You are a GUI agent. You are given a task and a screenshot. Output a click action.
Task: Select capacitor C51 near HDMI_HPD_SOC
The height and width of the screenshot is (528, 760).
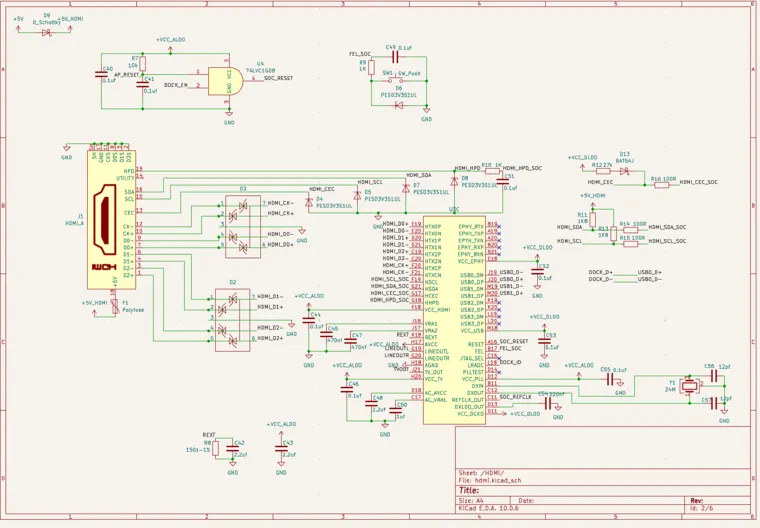point(503,181)
